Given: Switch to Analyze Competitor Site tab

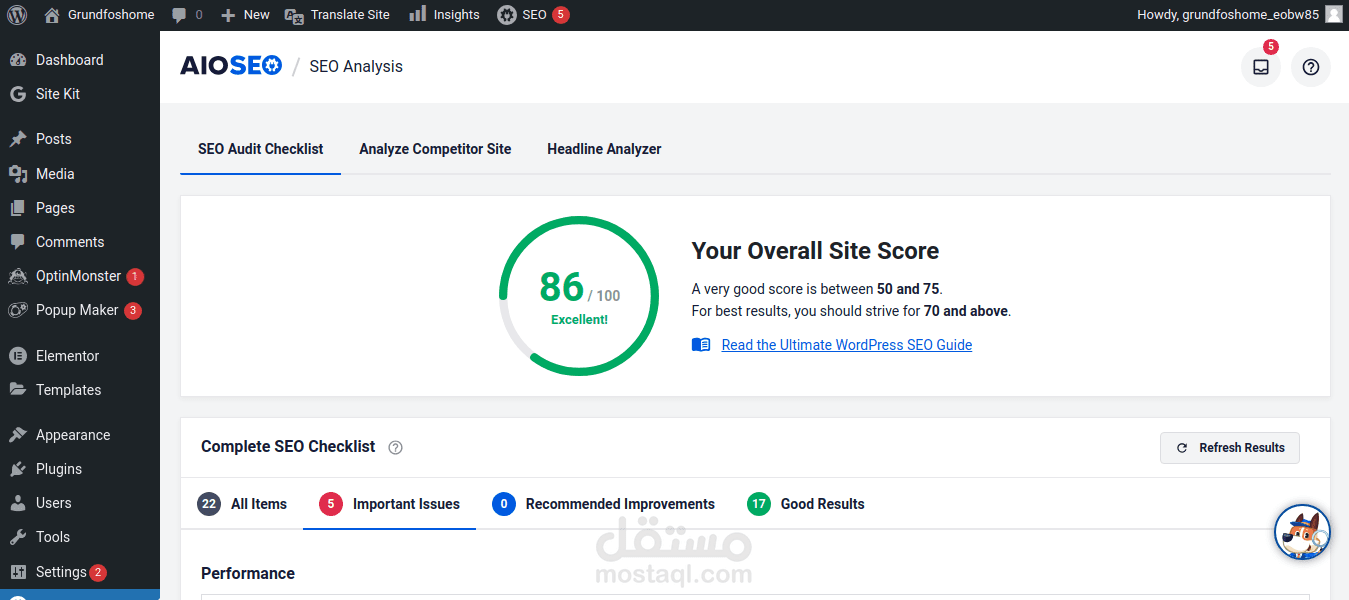Looking at the screenshot, I should click(x=435, y=149).
